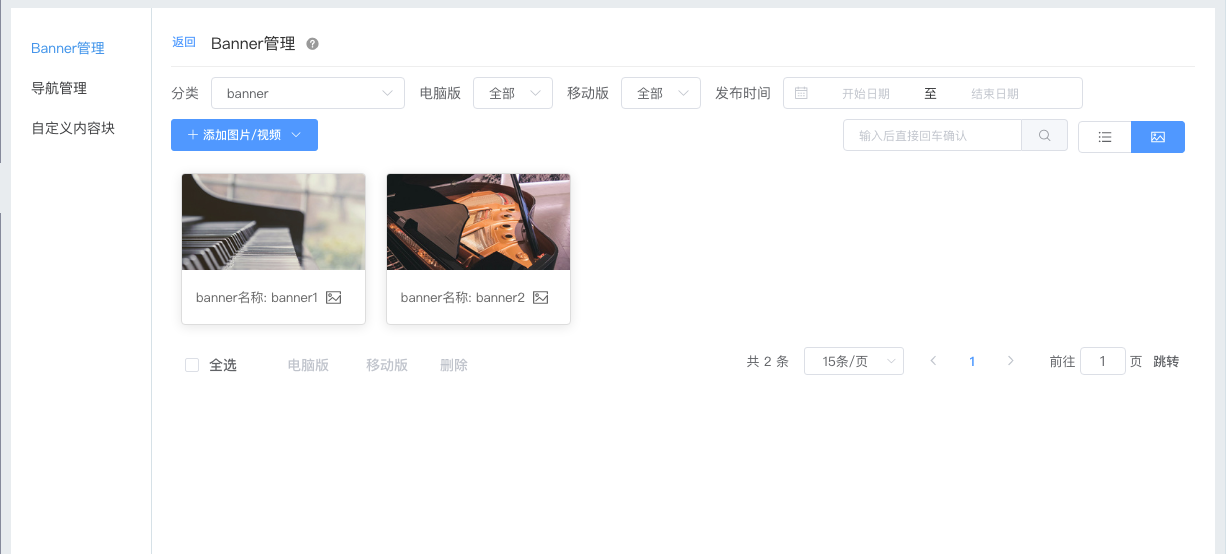The width and height of the screenshot is (1227, 554).
Task: Click image icon next to banner1 name
Action: (334, 298)
